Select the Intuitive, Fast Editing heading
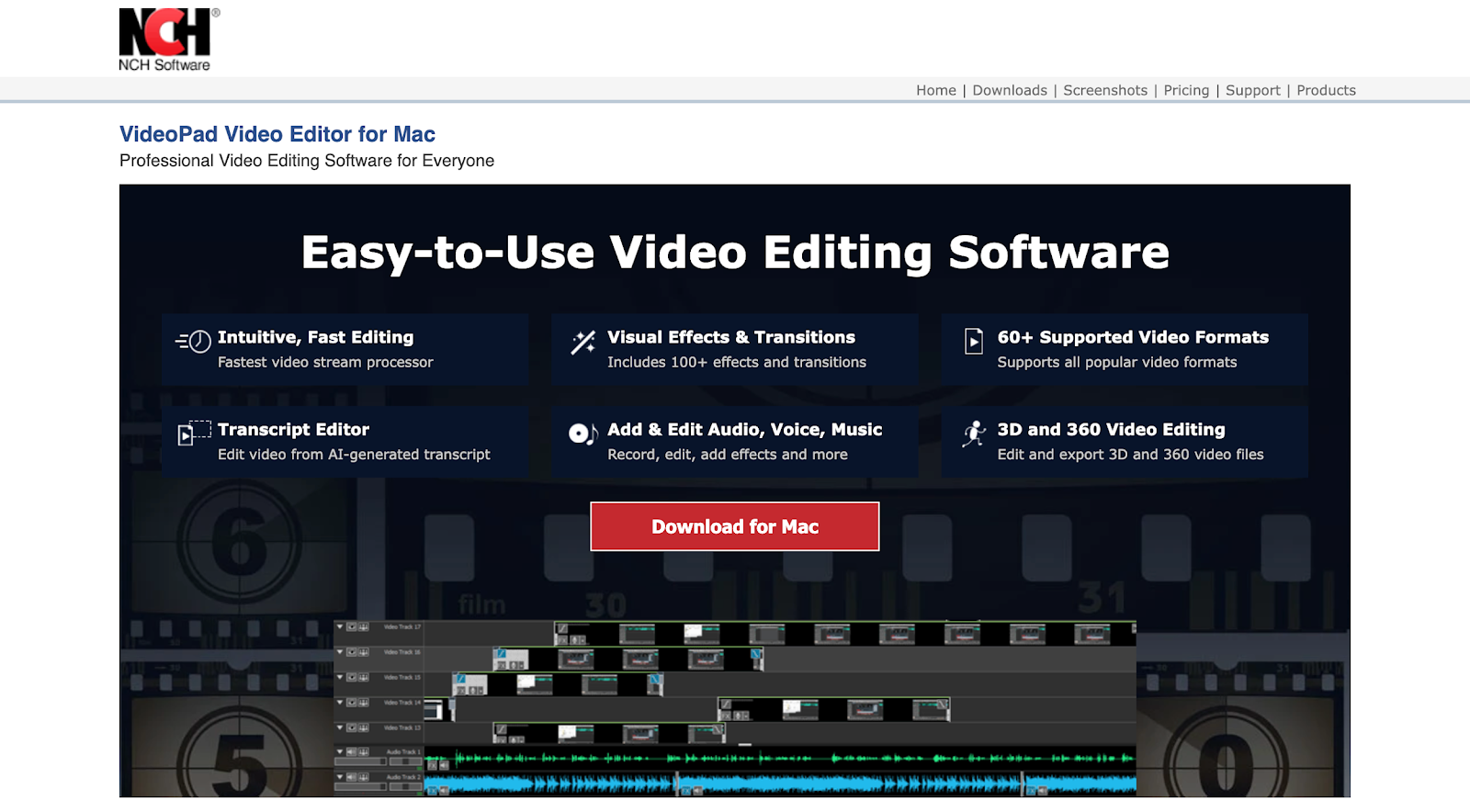1470x812 pixels. pyautogui.click(x=316, y=337)
